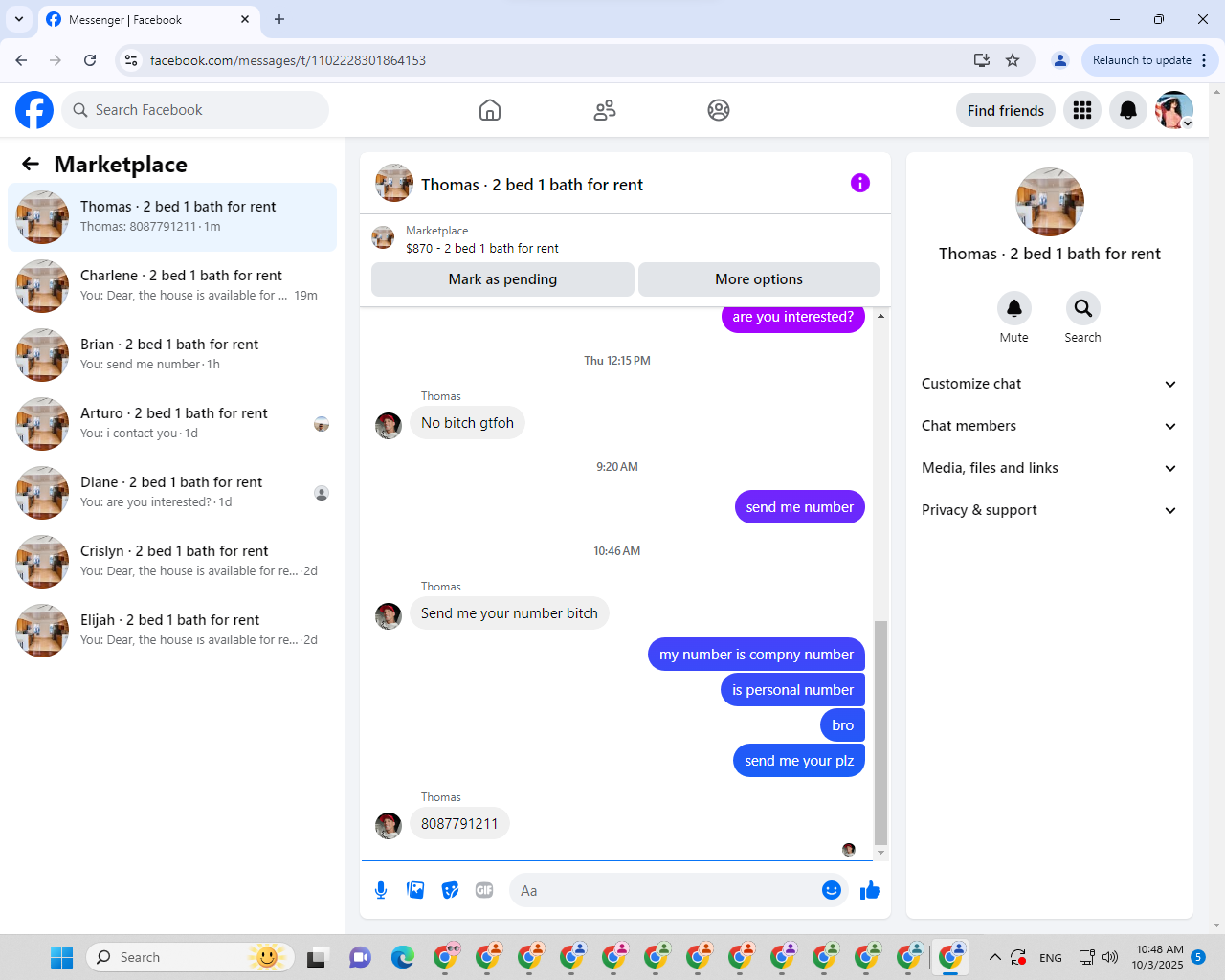Click Thomas's avatar beside 8087791211 message
This screenshot has height=980, width=1225.
pyautogui.click(x=389, y=826)
